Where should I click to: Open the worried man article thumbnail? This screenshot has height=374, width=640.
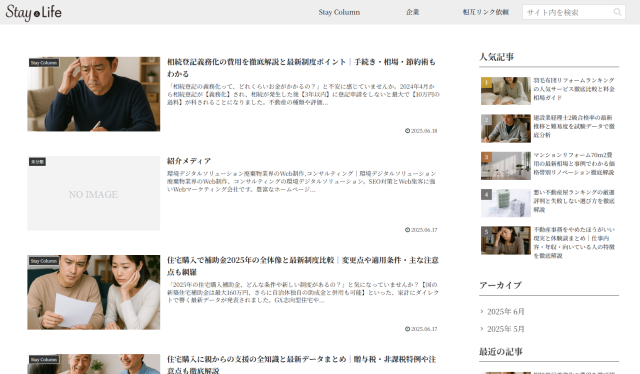[93, 94]
